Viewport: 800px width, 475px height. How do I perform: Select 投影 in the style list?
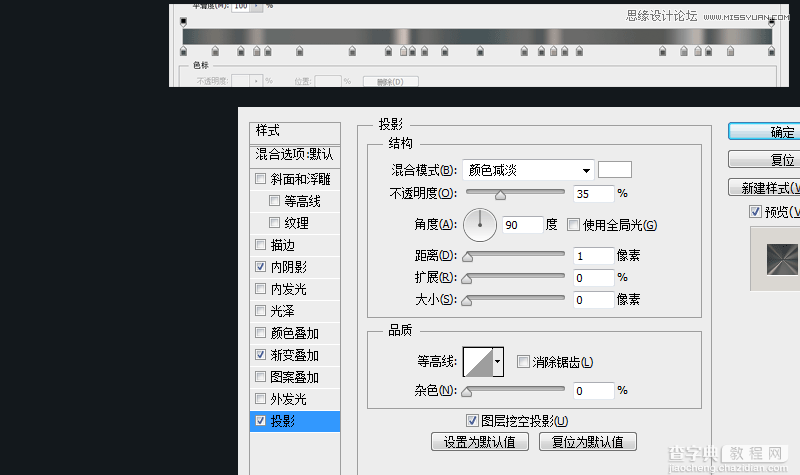[x=295, y=421]
